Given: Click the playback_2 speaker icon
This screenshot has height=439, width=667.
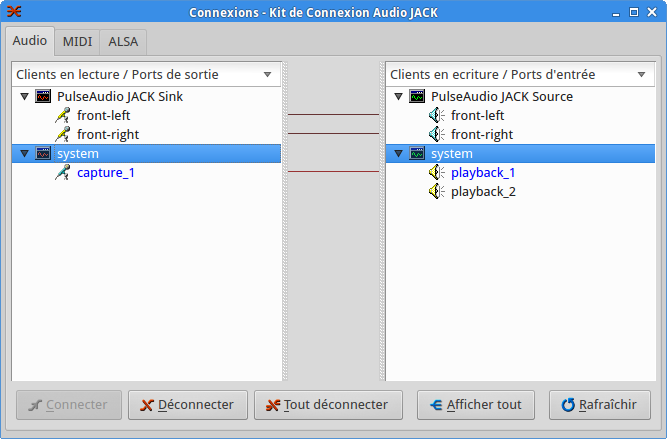Looking at the screenshot, I should pos(437,192).
